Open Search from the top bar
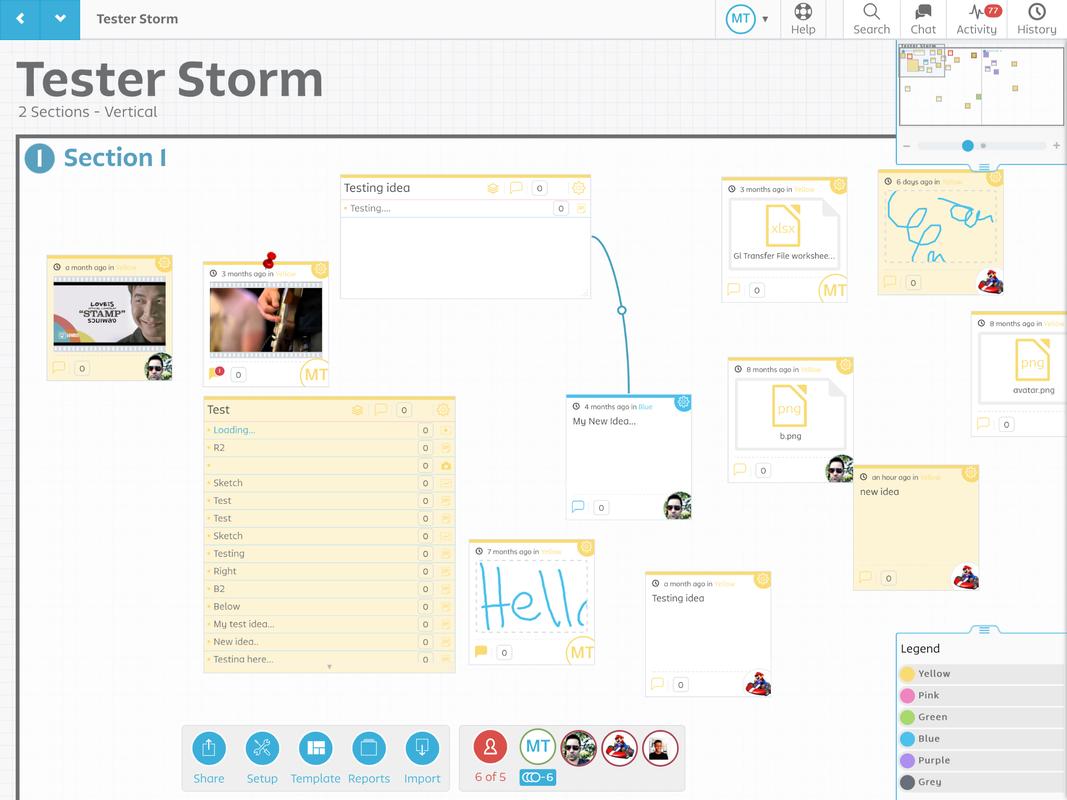This screenshot has width=1067, height=800. tap(870, 18)
